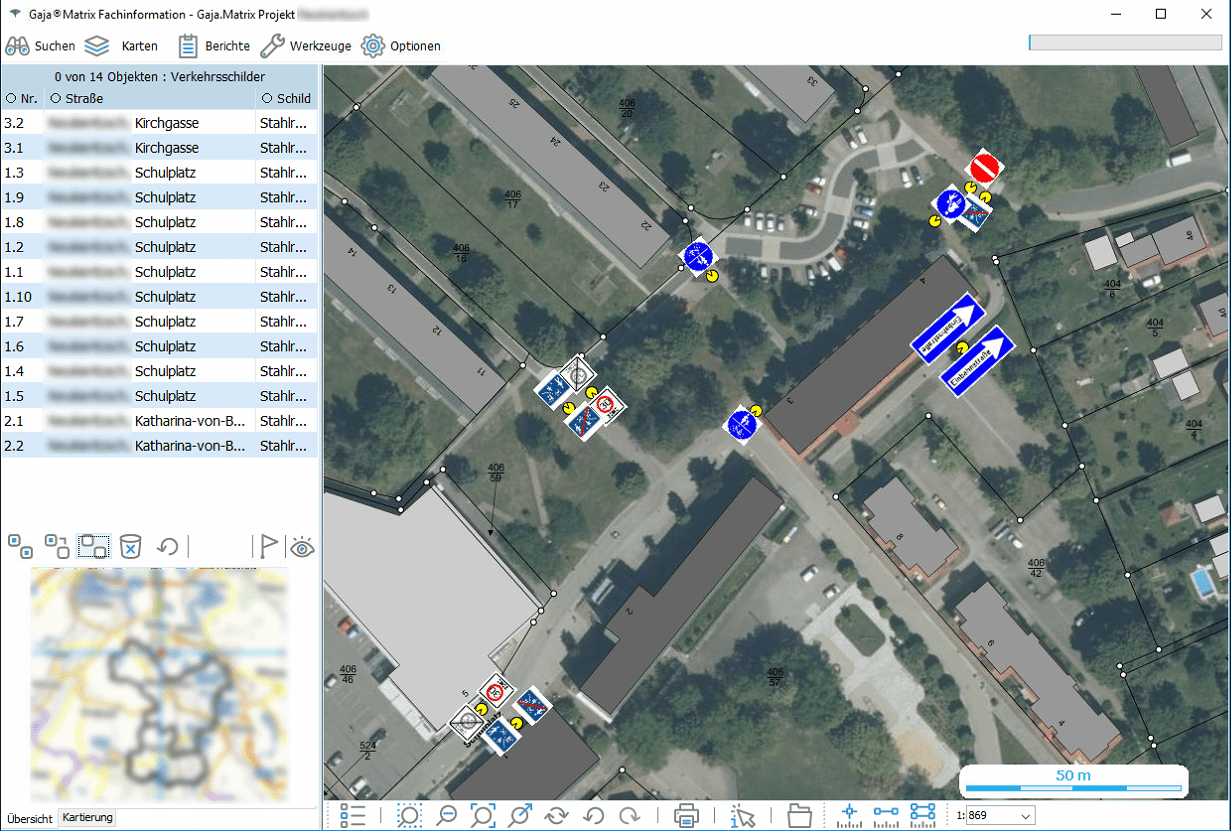Click the flag marker icon
This screenshot has height=831, width=1231.
(267, 546)
